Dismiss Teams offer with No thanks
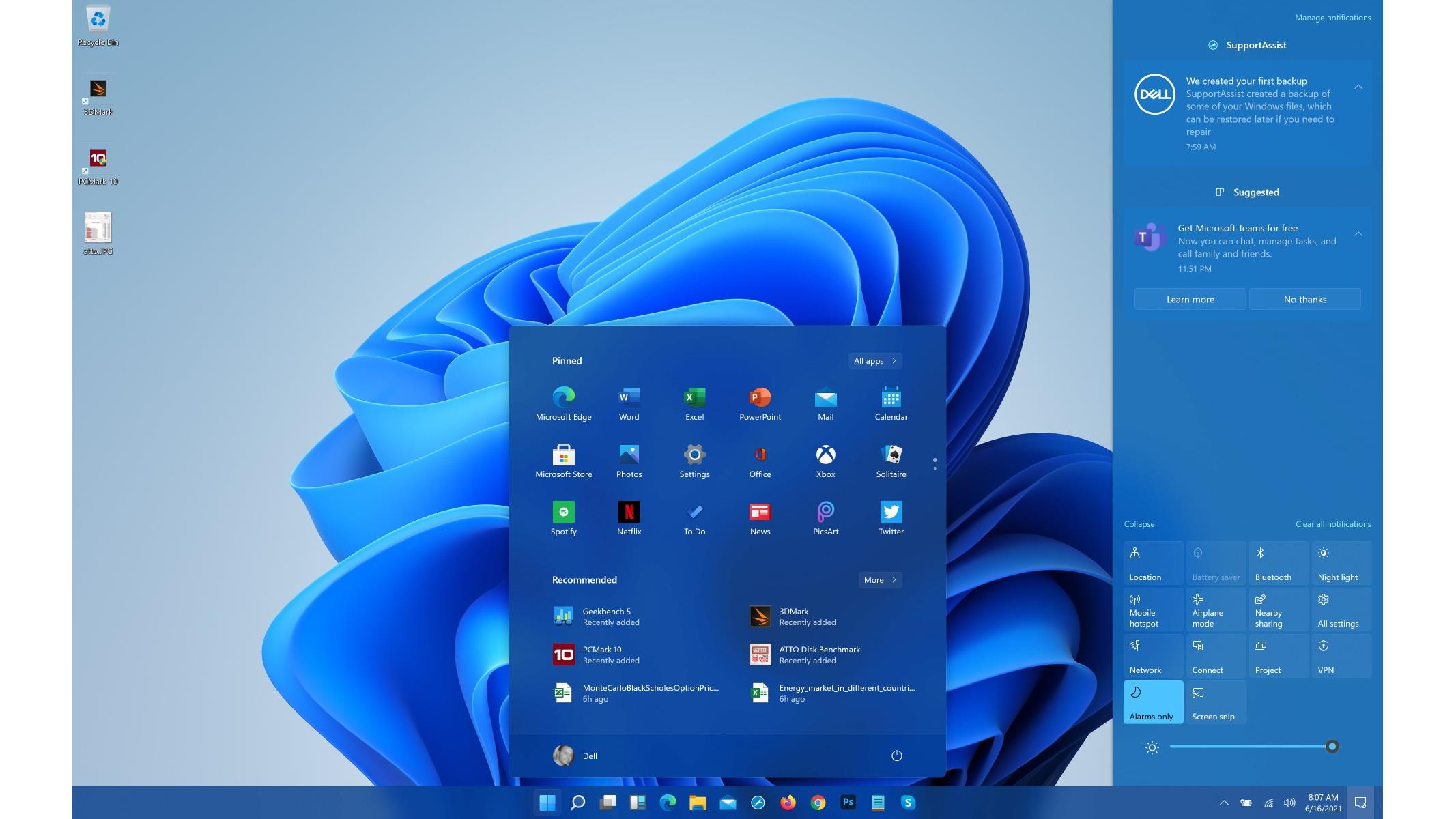 coord(1304,299)
